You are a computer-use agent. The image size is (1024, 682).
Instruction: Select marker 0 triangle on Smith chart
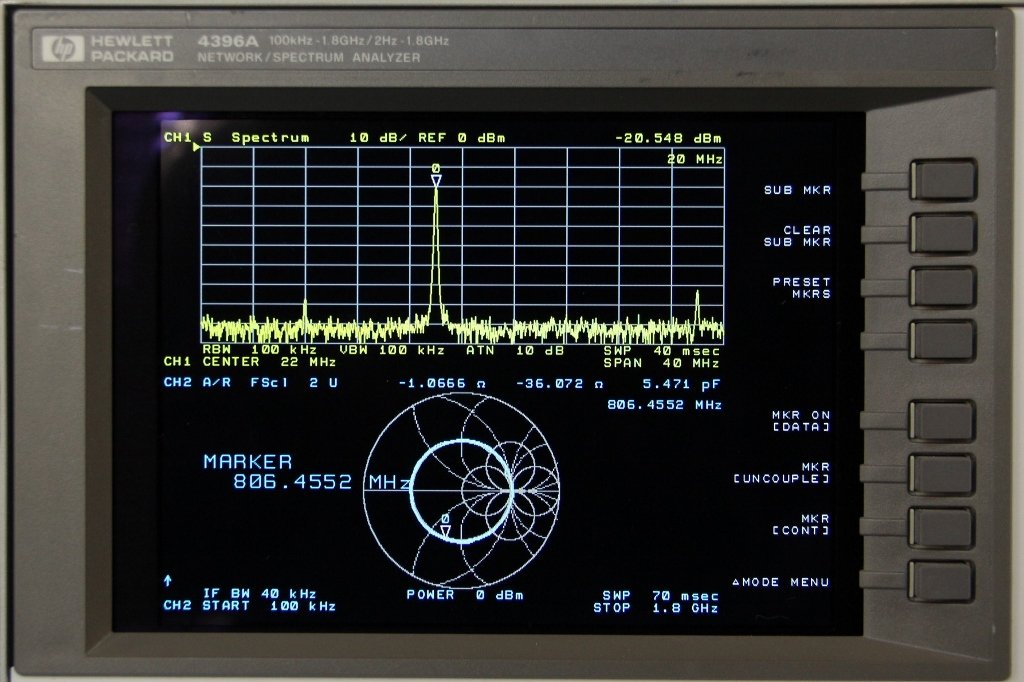[446, 530]
